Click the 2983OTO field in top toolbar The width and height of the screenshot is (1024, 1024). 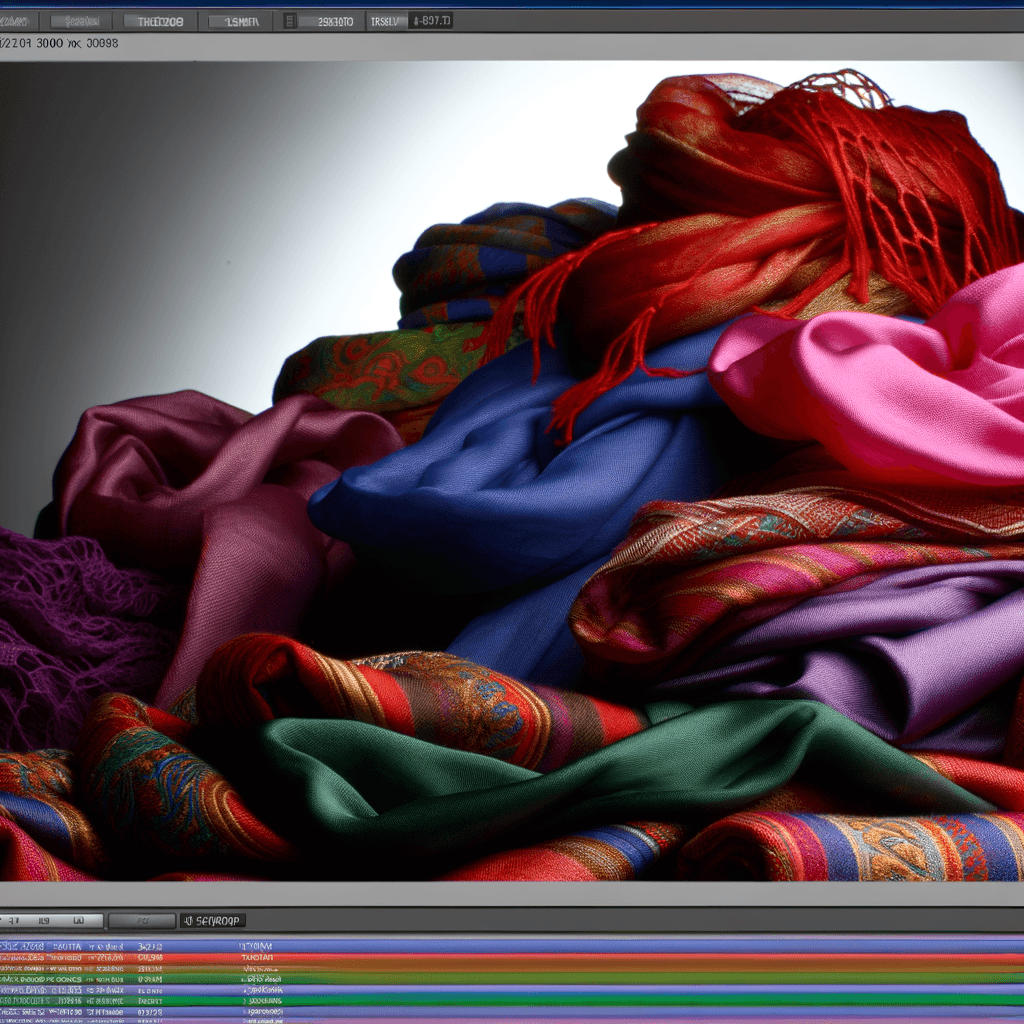click(x=332, y=20)
